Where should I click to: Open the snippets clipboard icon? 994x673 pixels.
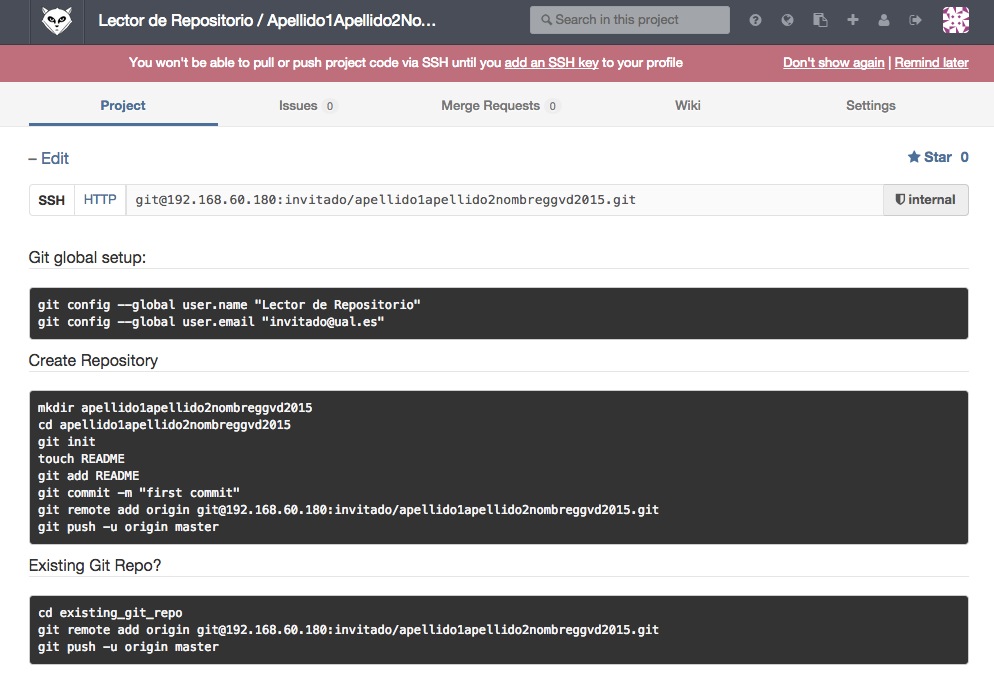[x=820, y=20]
